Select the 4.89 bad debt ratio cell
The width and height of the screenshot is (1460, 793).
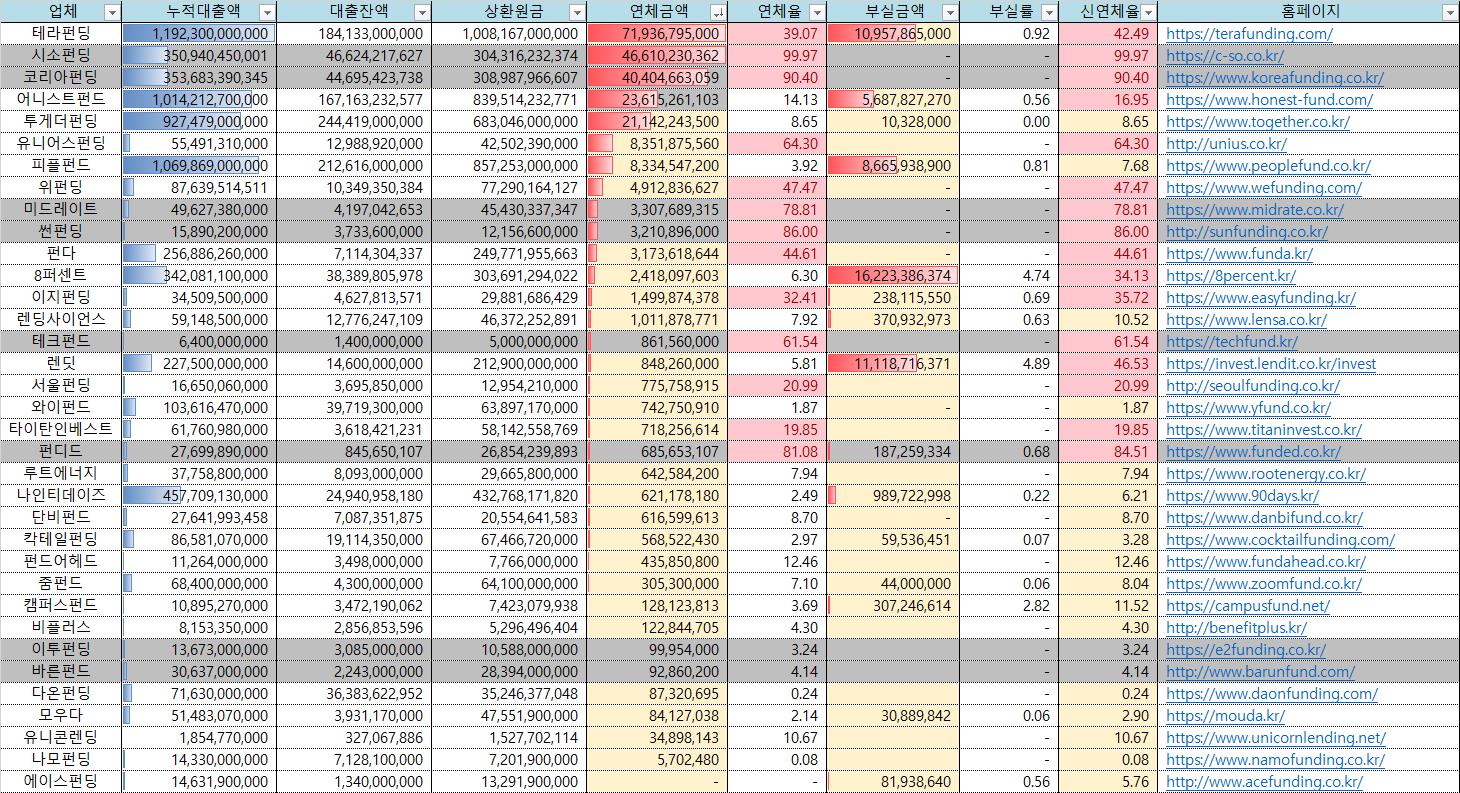(1008, 364)
